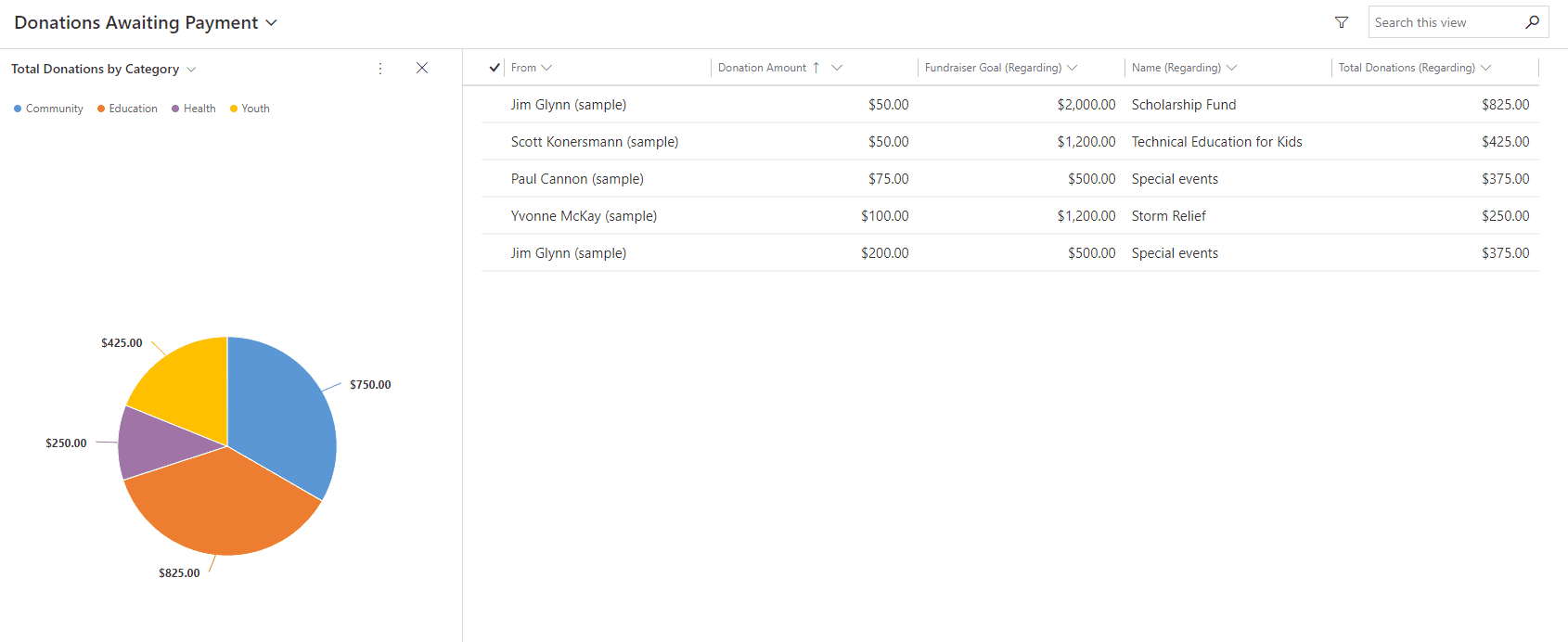Toggle the Youth legend series
1568x642 pixels.
tap(250, 109)
